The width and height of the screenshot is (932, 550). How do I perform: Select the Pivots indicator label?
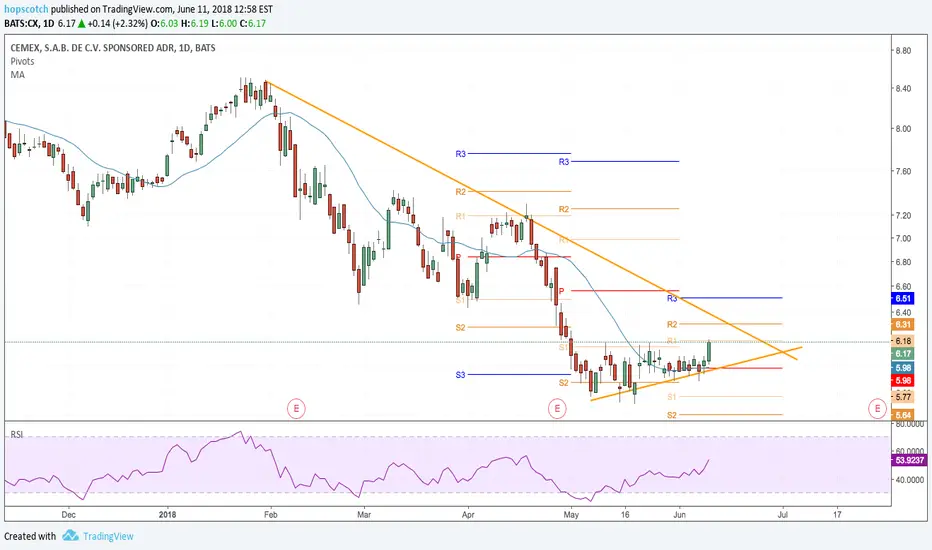click(x=22, y=61)
